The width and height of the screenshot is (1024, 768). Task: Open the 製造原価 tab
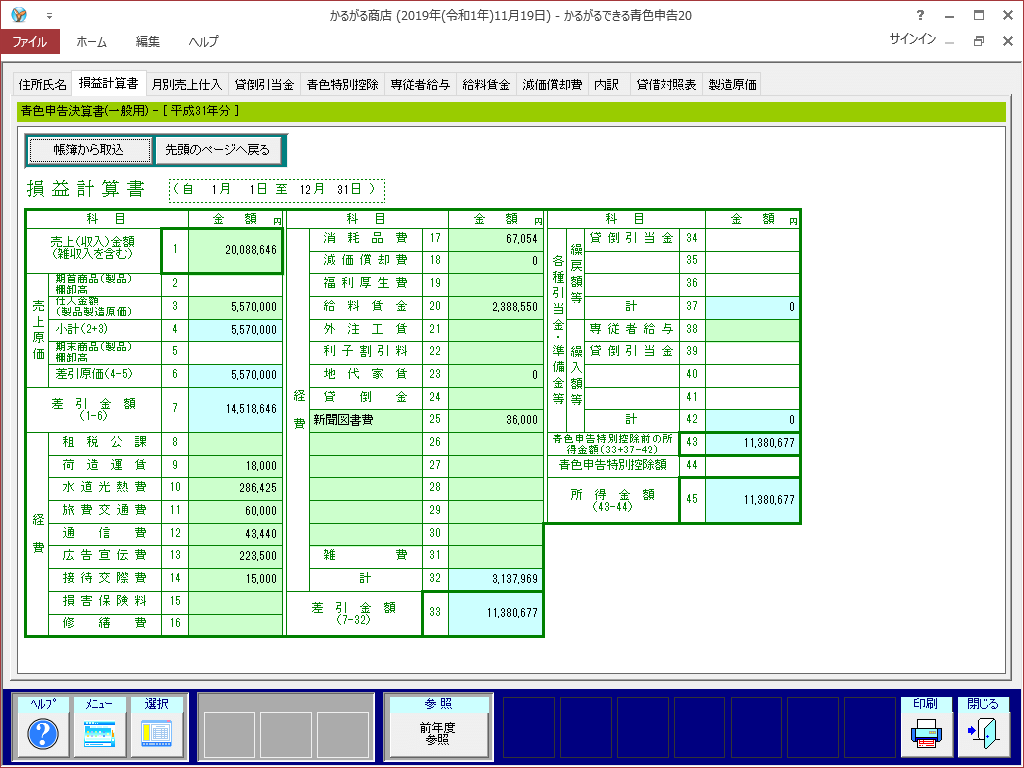(x=732, y=84)
